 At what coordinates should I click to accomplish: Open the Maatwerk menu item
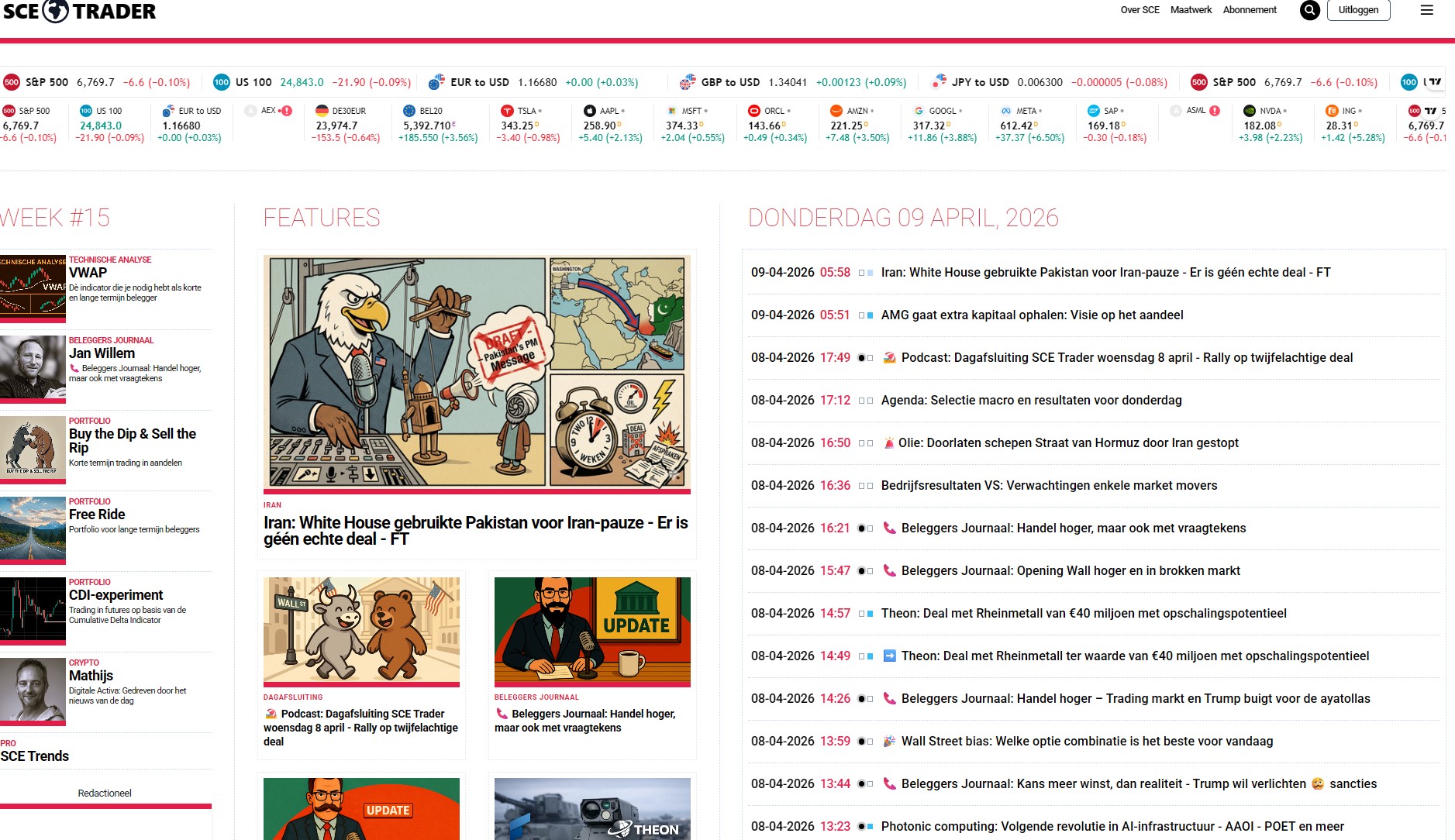(x=1191, y=10)
